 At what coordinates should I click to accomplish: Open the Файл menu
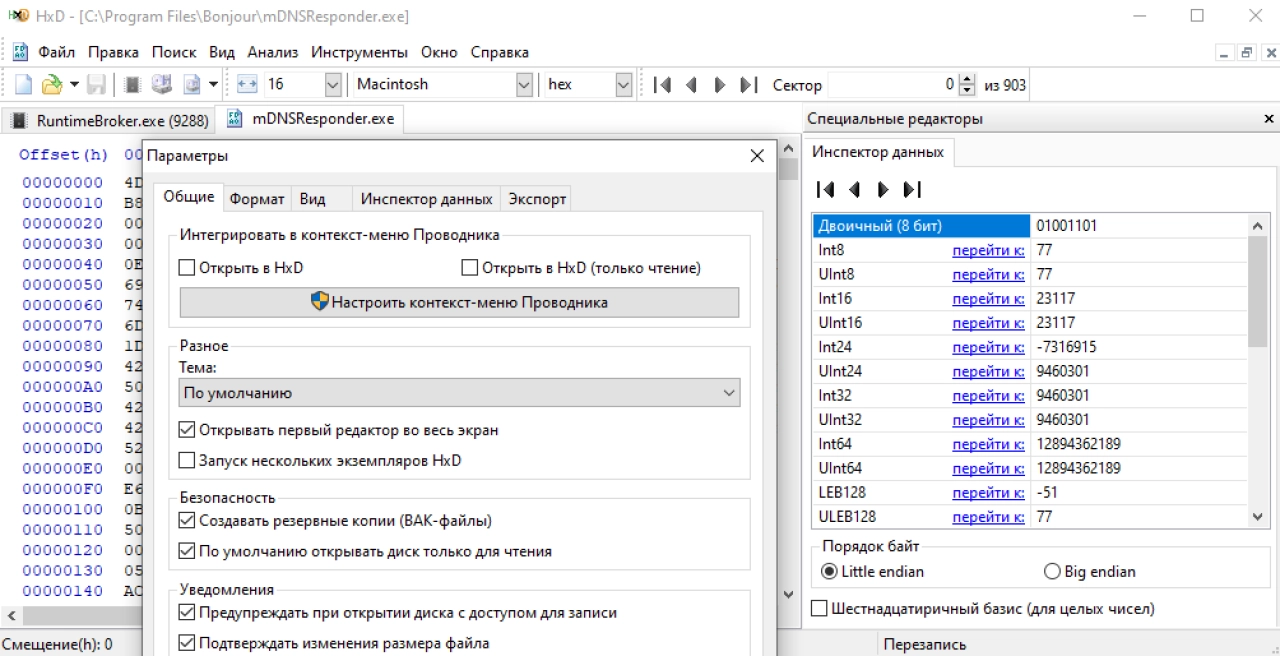[x=57, y=52]
